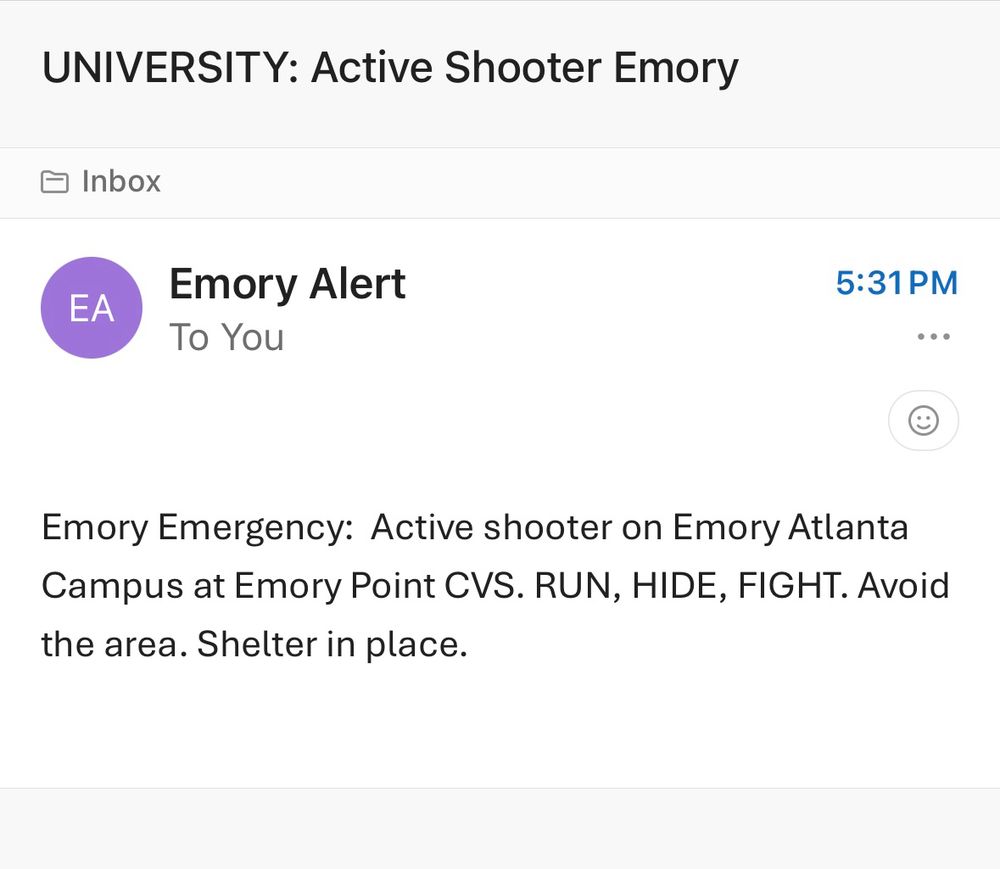This screenshot has height=869, width=1000.
Task: Toggle message options with the three-dot control
Action: (x=933, y=337)
